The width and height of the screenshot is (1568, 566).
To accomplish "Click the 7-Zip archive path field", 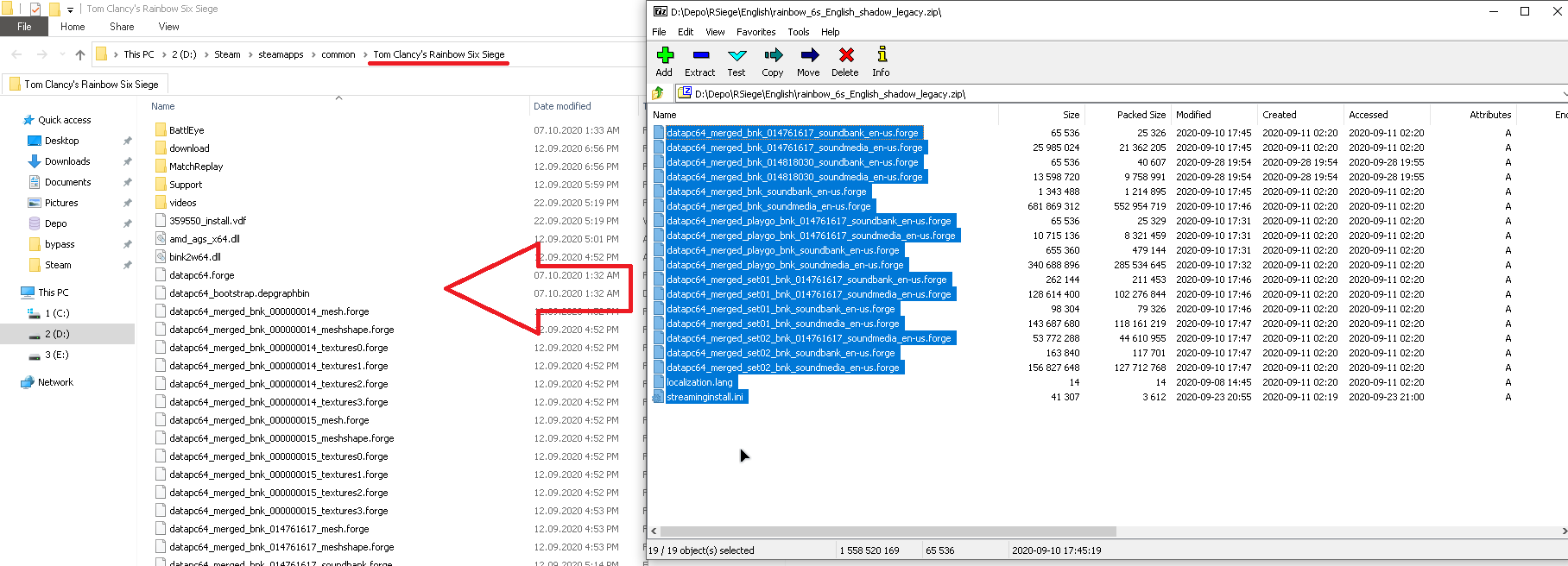I will pos(1122,93).
